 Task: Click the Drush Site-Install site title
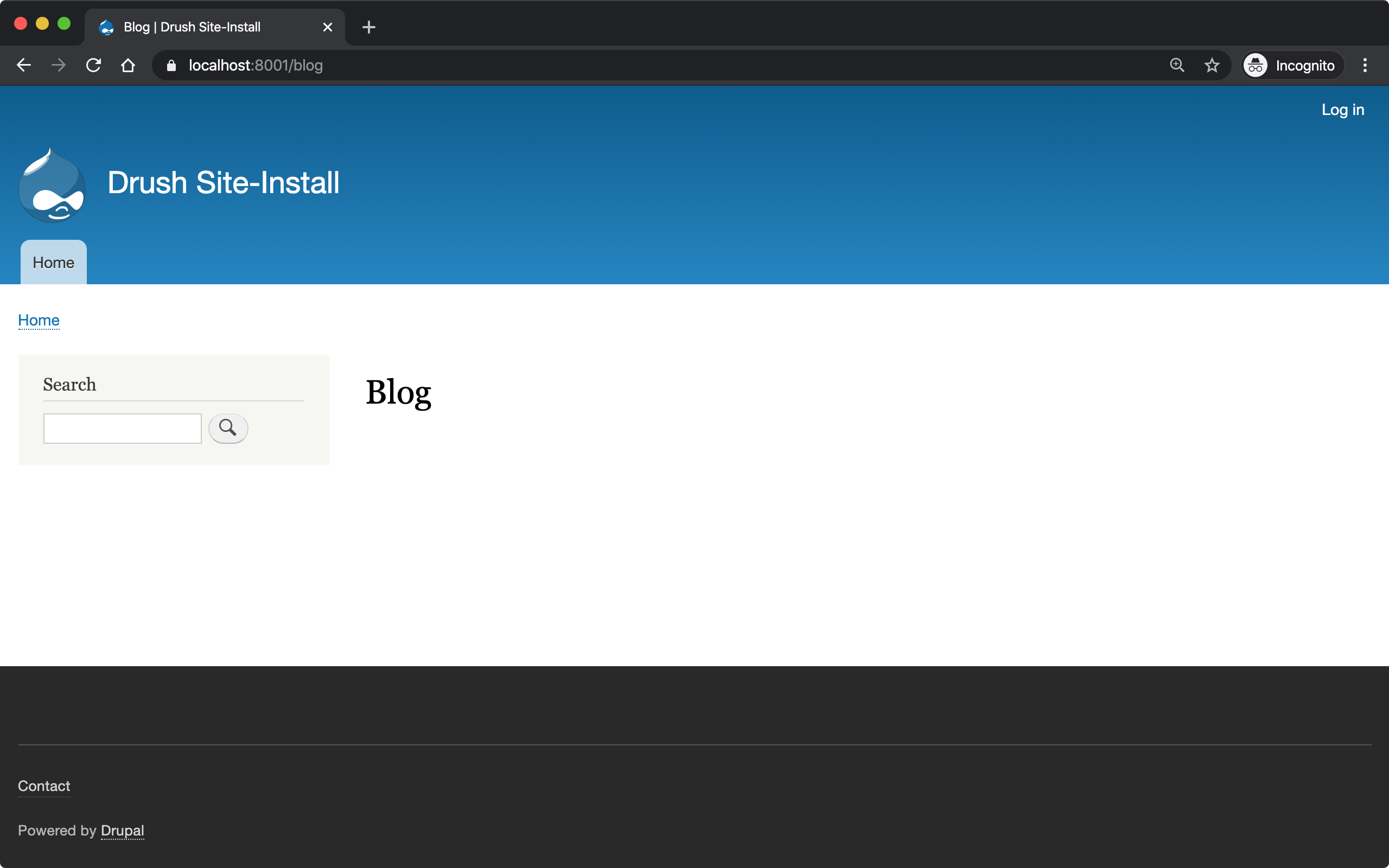tap(224, 183)
